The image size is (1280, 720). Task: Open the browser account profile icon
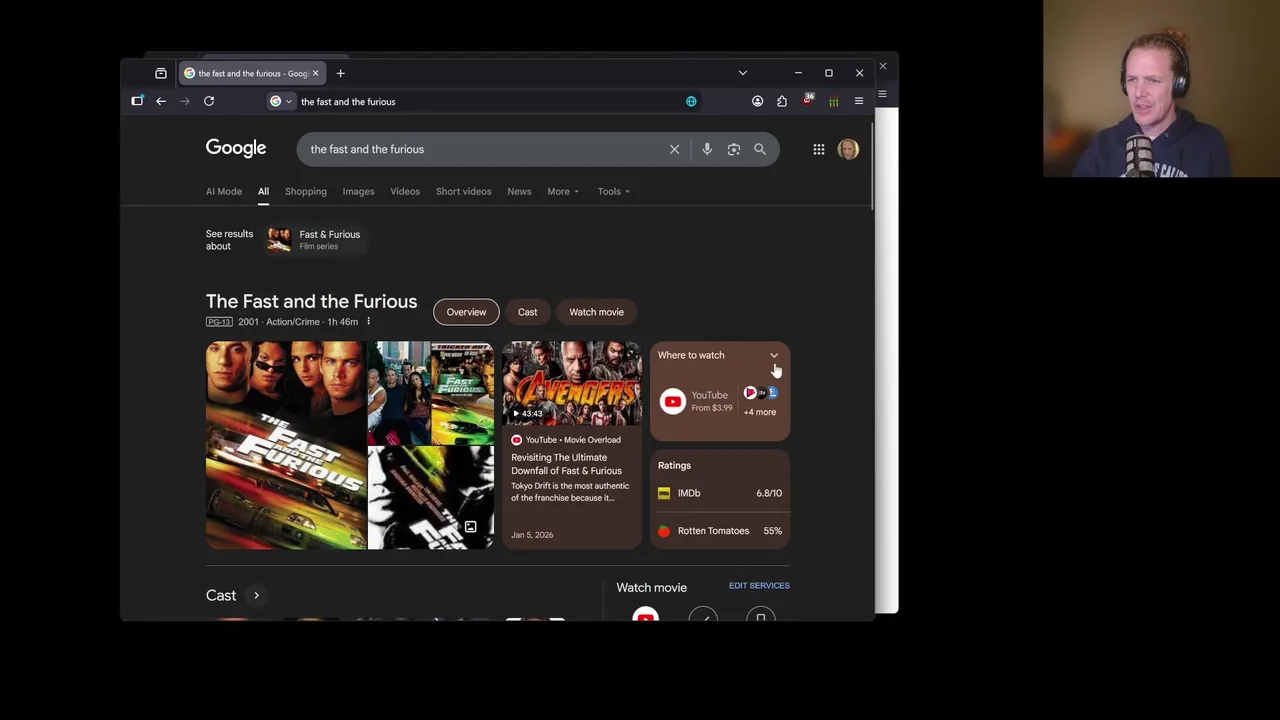757,101
